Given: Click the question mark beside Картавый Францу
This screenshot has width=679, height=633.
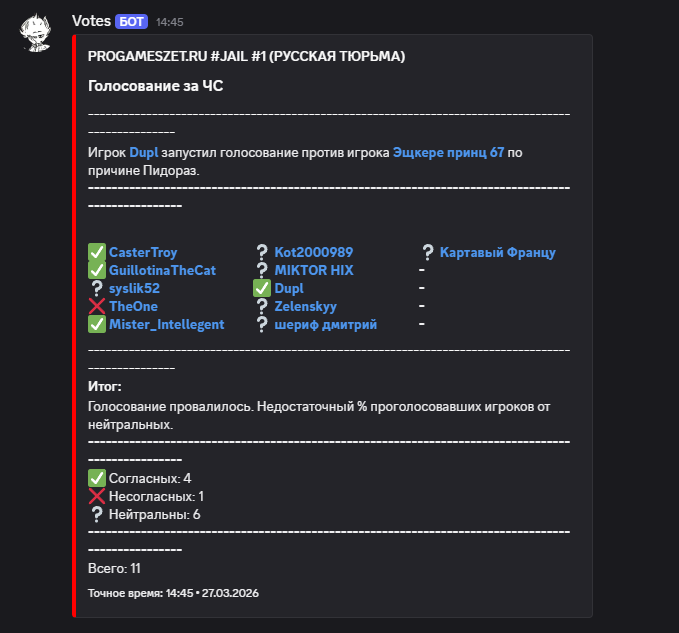Looking at the screenshot, I should click(428, 252).
